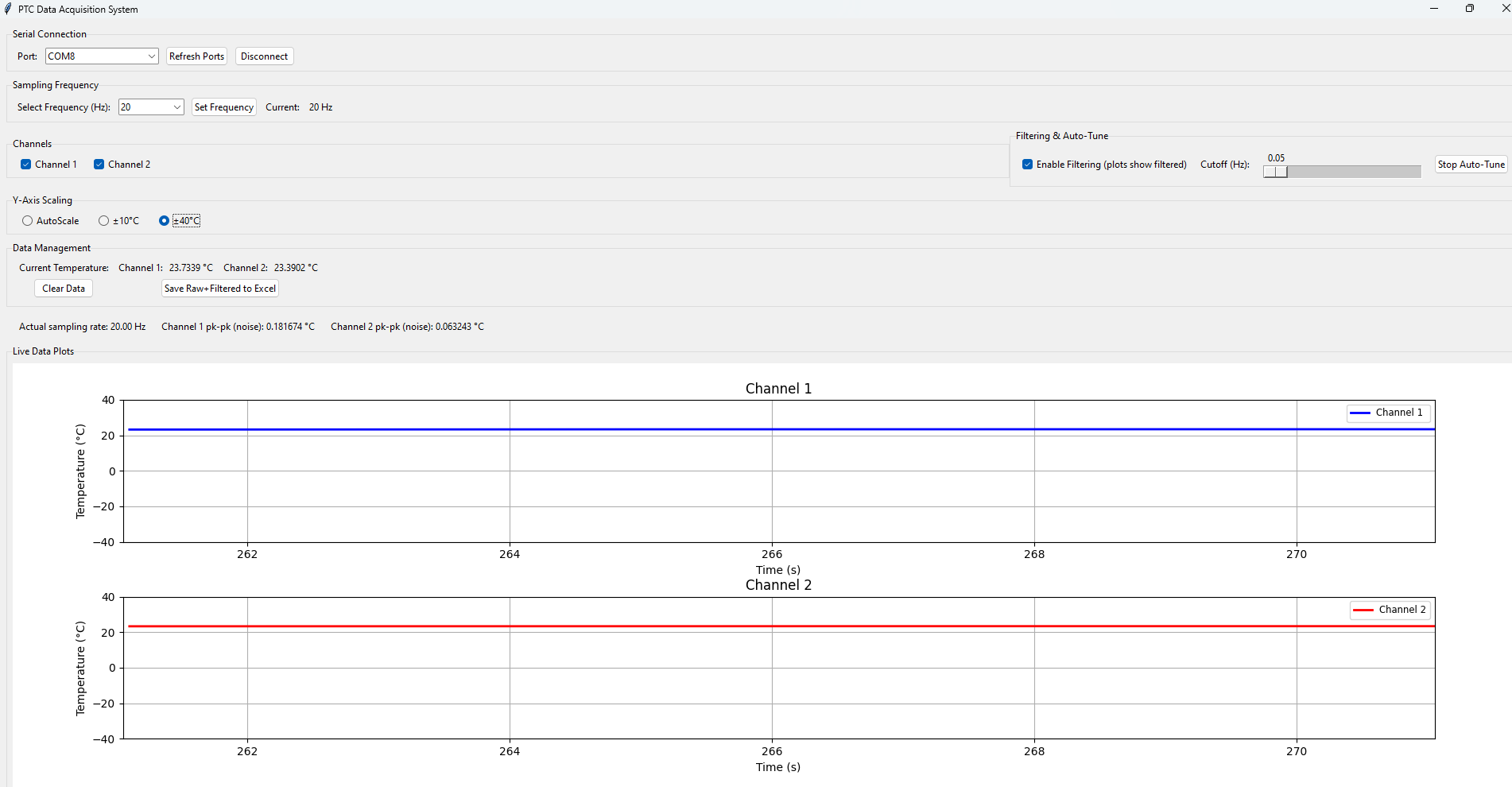Toggle the Channel 1 checkbox

point(26,164)
